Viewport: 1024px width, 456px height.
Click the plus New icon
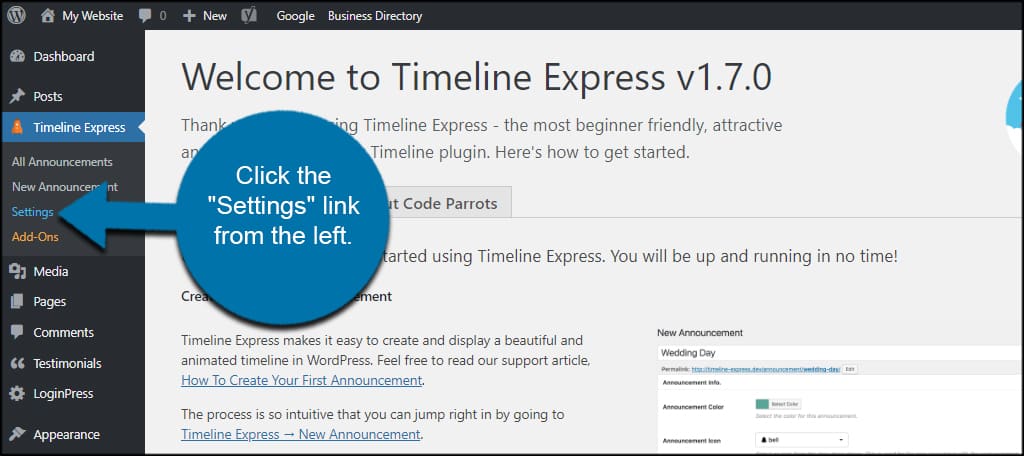189,16
